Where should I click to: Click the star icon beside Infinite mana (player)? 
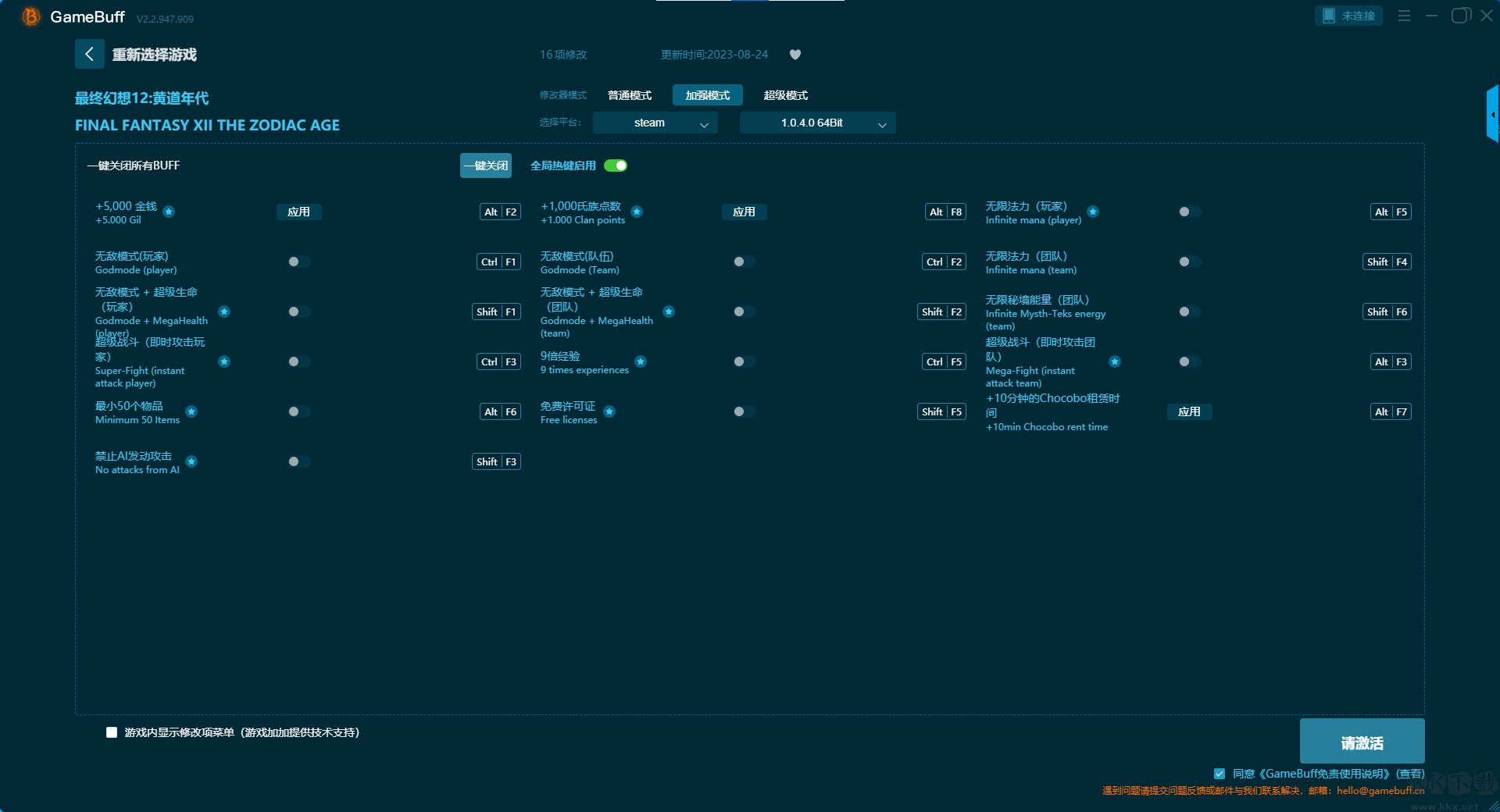1093,212
